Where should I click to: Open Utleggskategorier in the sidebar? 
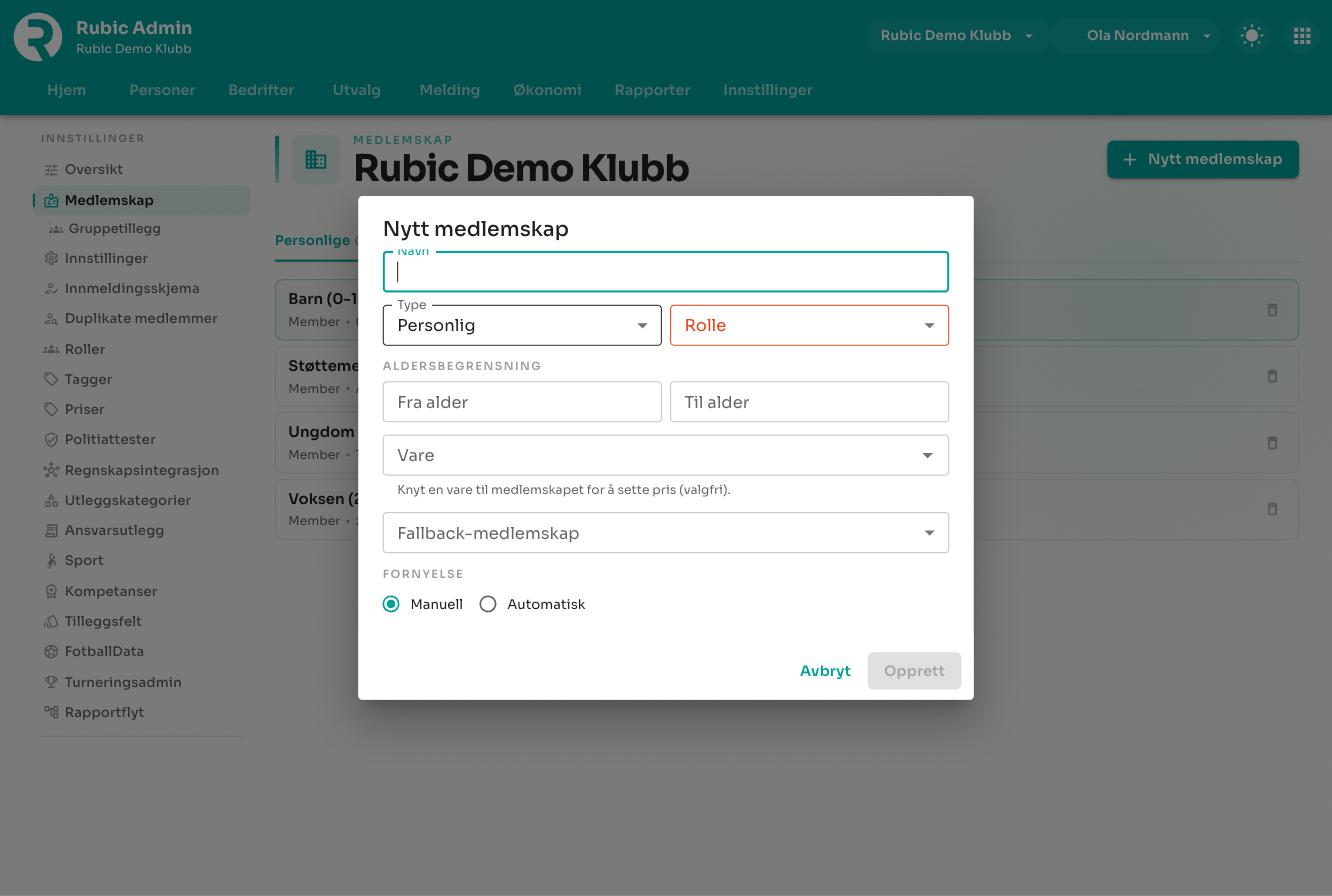tap(128, 500)
